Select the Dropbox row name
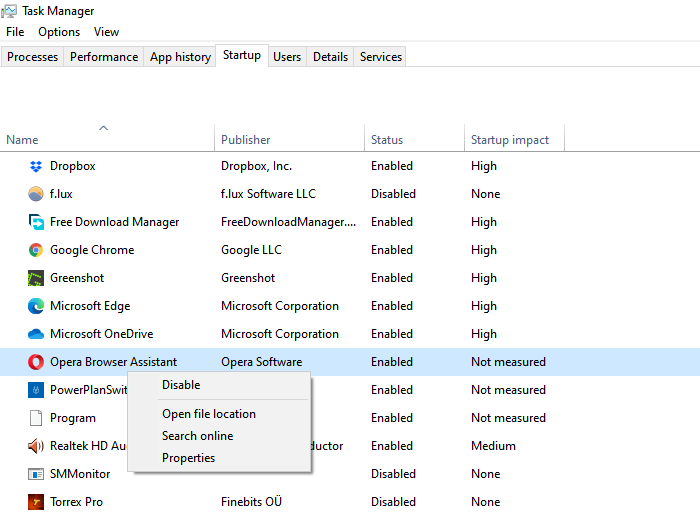 (73, 166)
